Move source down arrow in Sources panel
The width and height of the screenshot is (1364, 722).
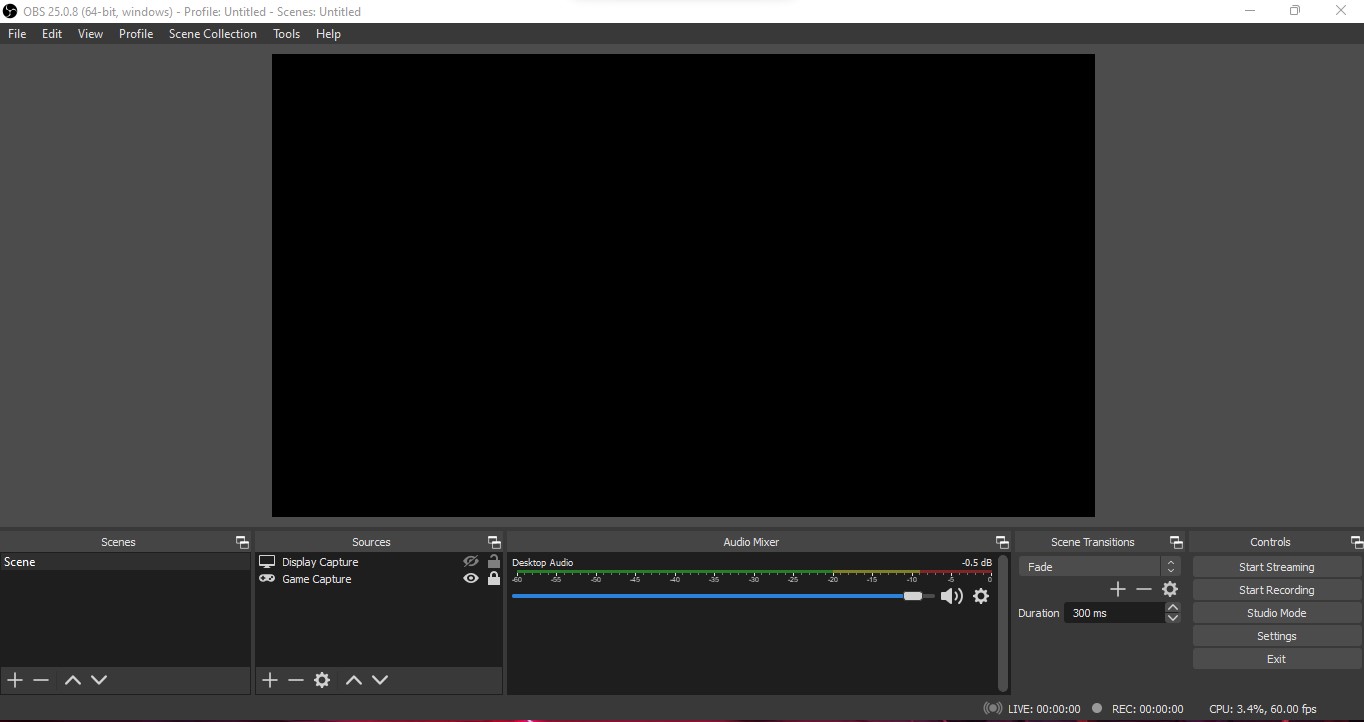click(x=380, y=680)
